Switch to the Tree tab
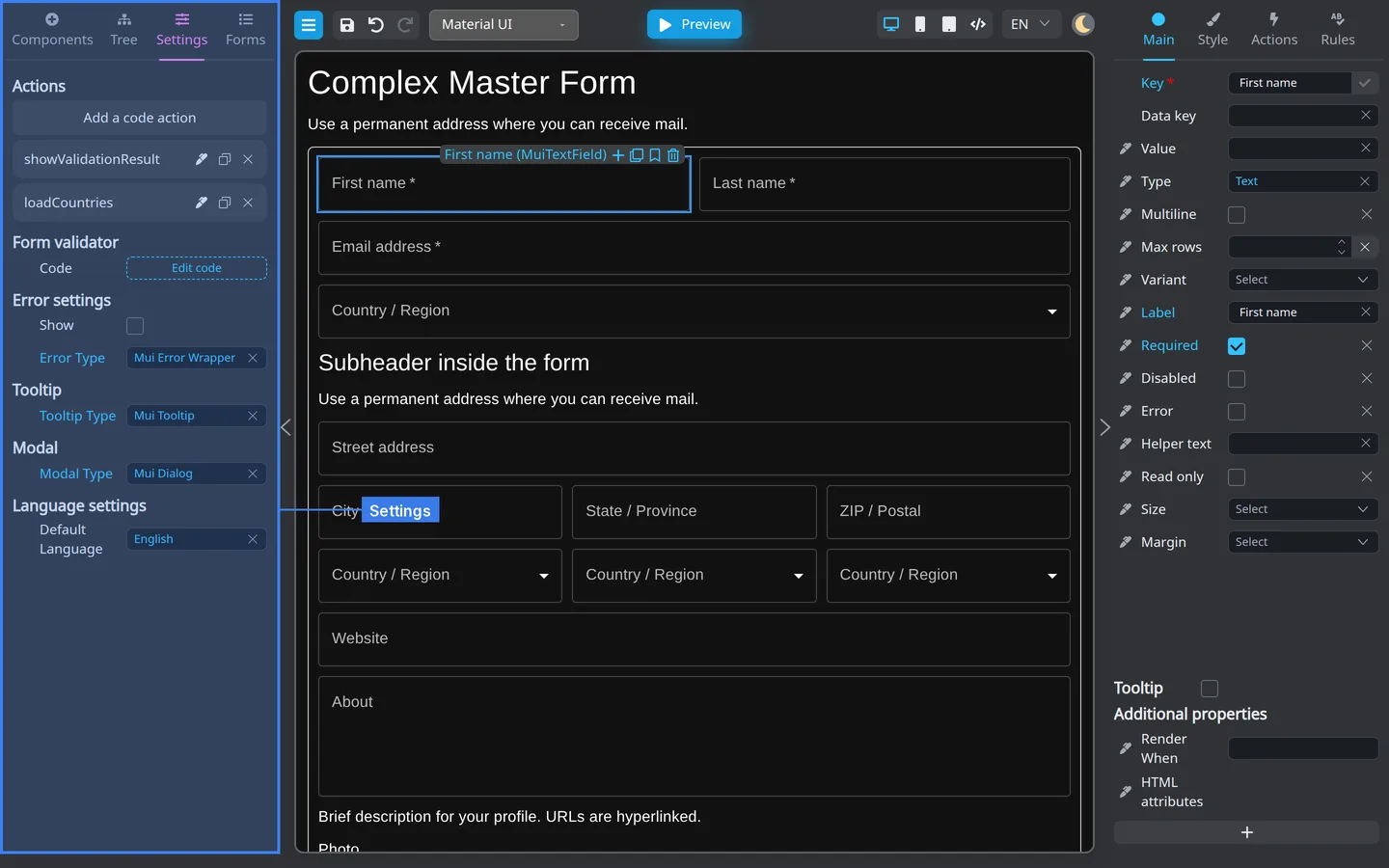This screenshot has height=868, width=1389. click(123, 30)
